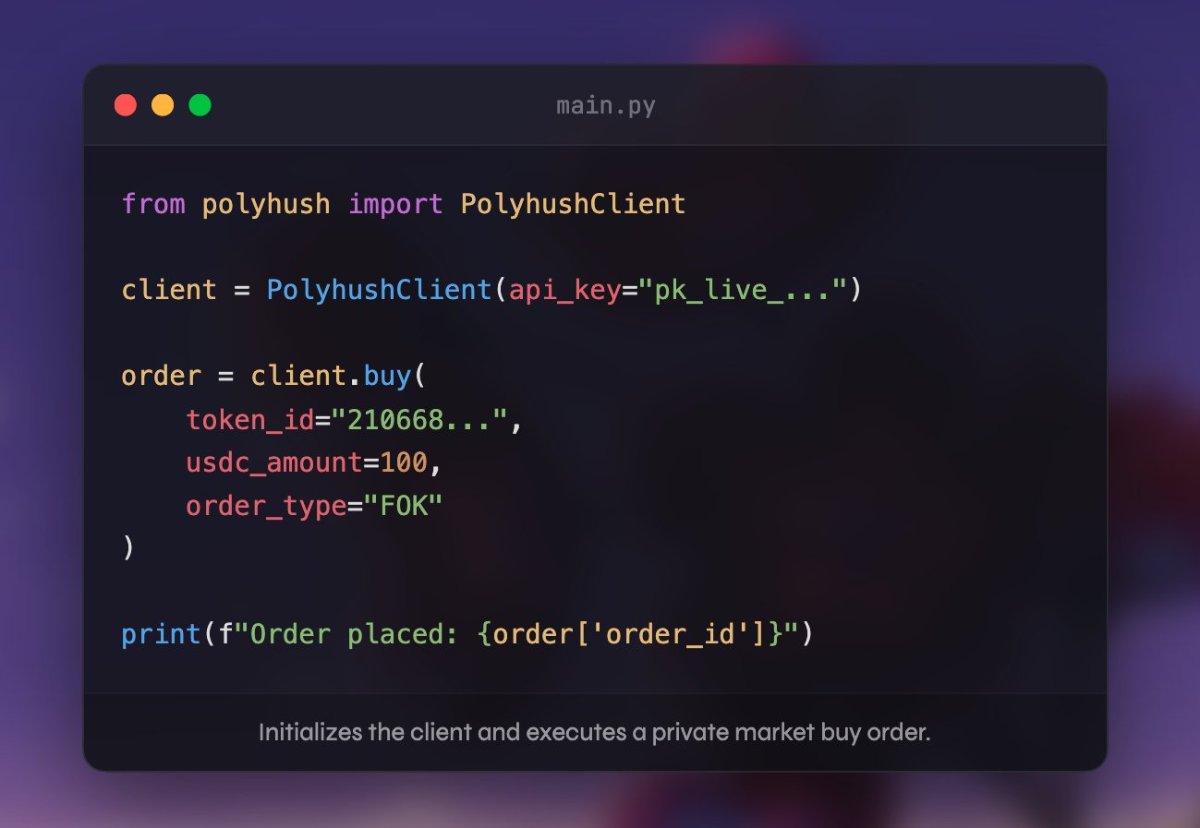Click the 'order = client.buy(' line

coord(274,376)
